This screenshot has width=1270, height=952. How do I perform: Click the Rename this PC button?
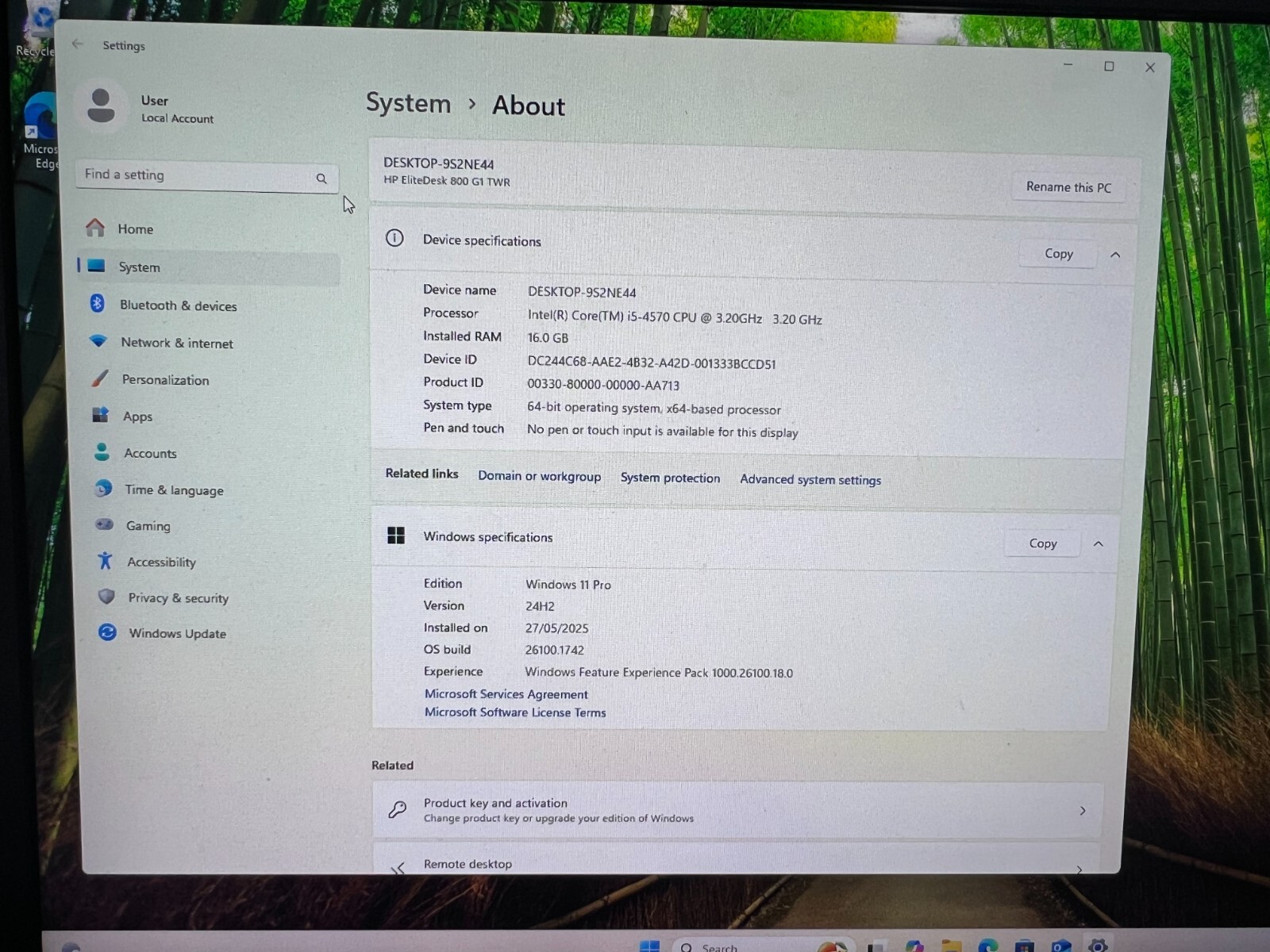point(1068,187)
